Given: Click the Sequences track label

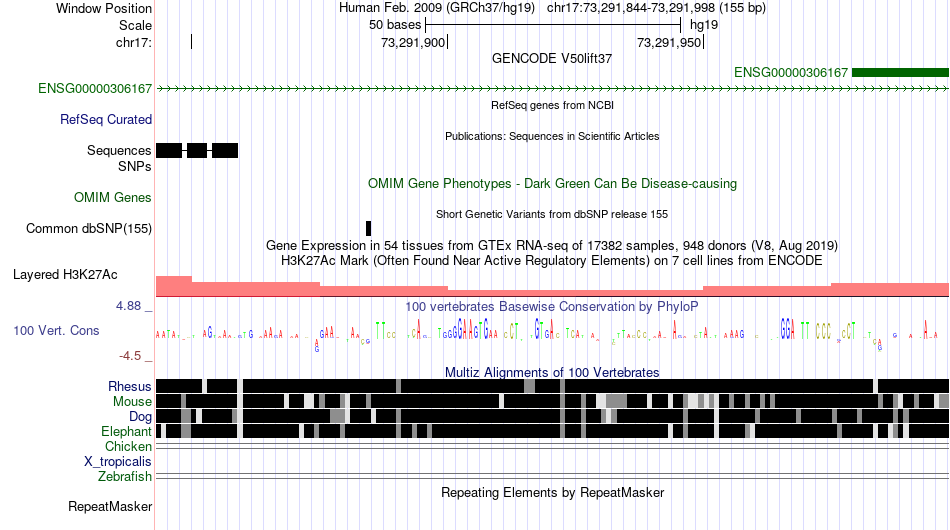Looking at the screenshot, I should pos(119,150).
